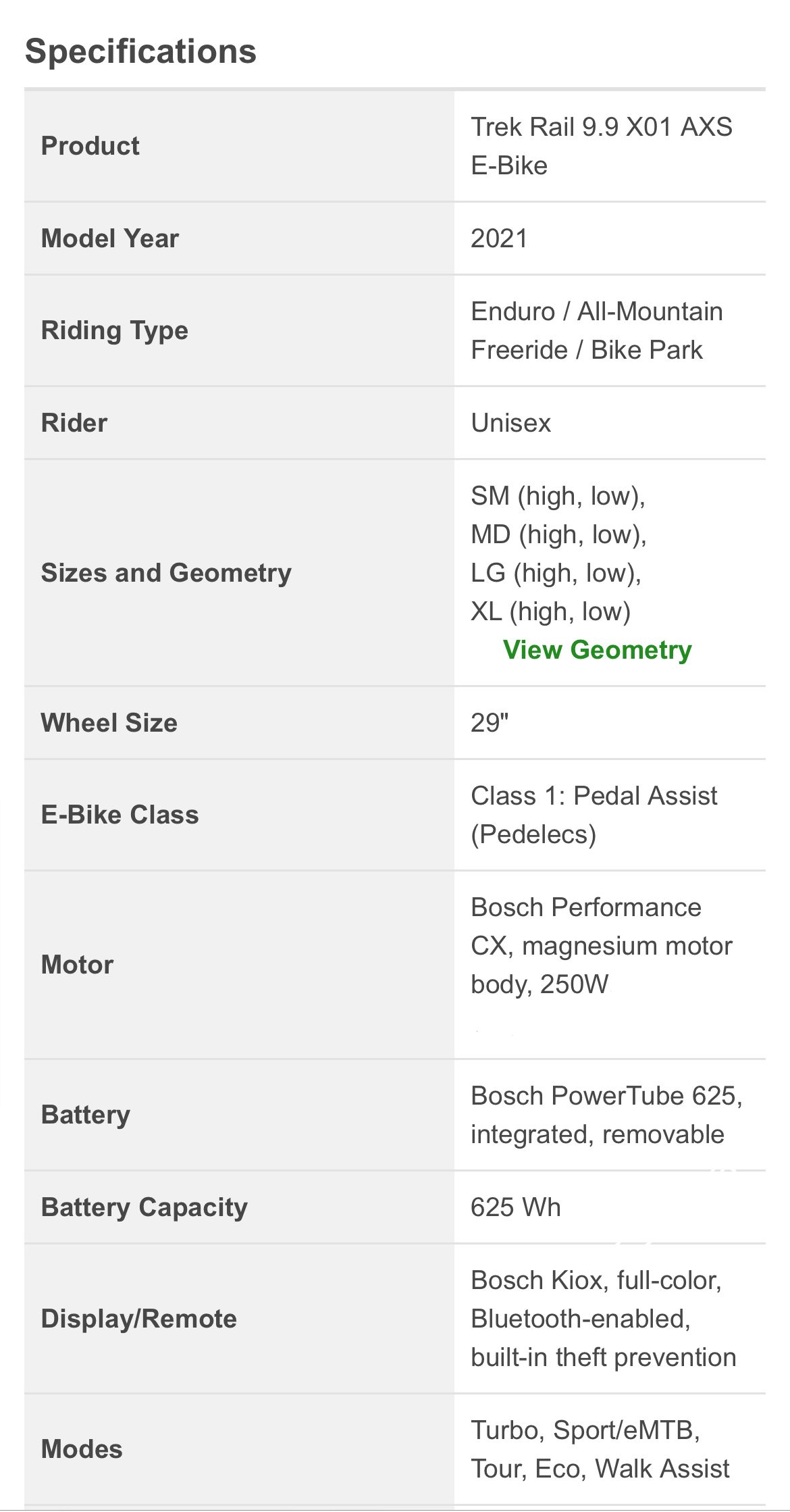Select the SM (high, low) size entry
Screen dimensions: 790x1512
[558, 496]
